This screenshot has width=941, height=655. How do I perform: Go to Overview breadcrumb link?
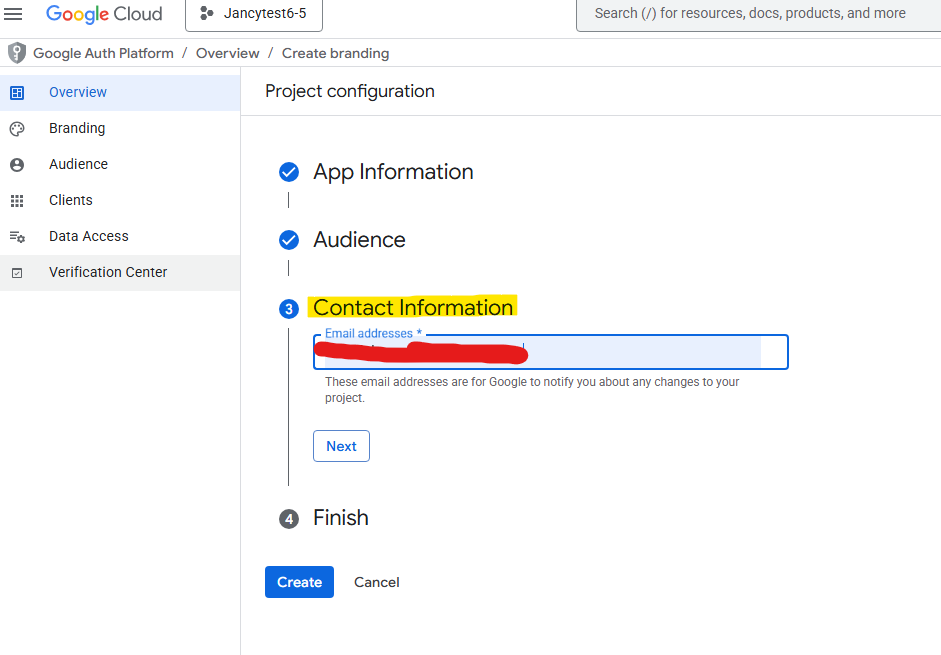tap(227, 53)
